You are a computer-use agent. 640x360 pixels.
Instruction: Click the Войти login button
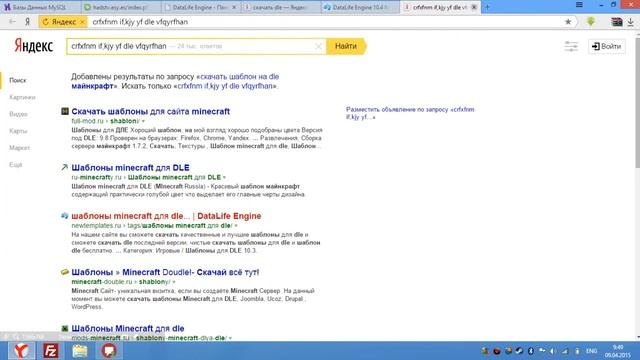(607, 46)
